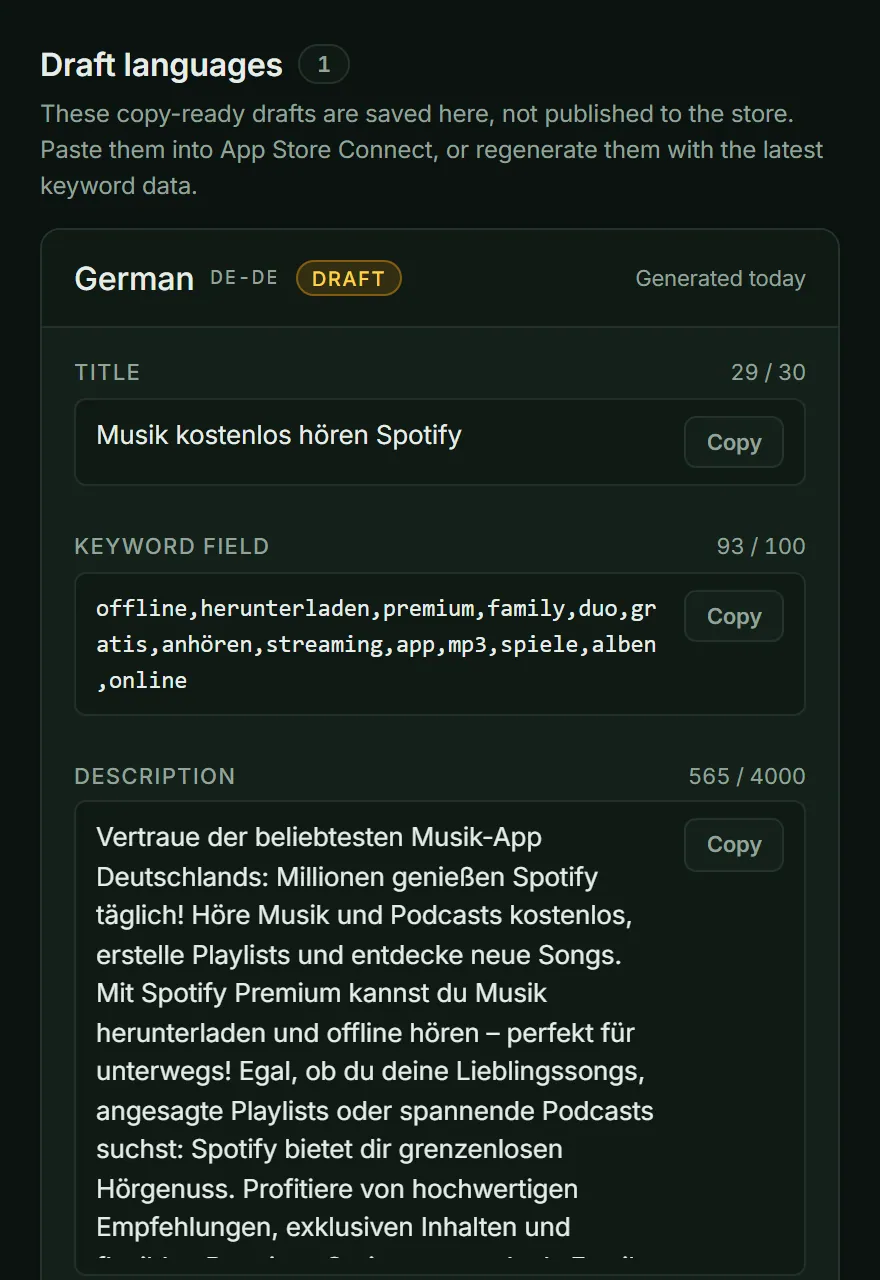Screen dimensions: 880x1280
Task: Click the 'Generated today' label
Action: [720, 279]
